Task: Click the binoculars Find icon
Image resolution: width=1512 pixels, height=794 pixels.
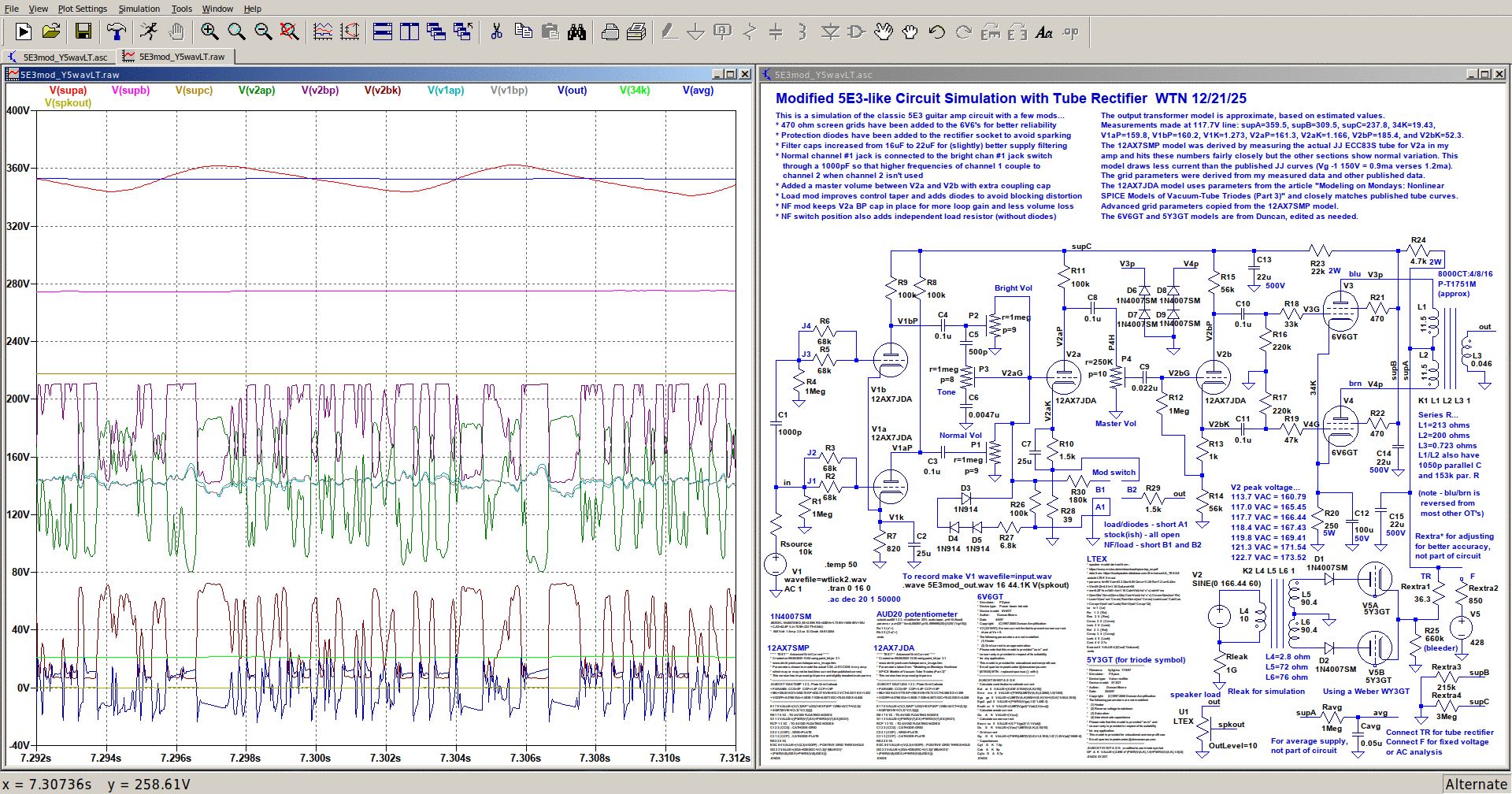Action: click(577, 32)
